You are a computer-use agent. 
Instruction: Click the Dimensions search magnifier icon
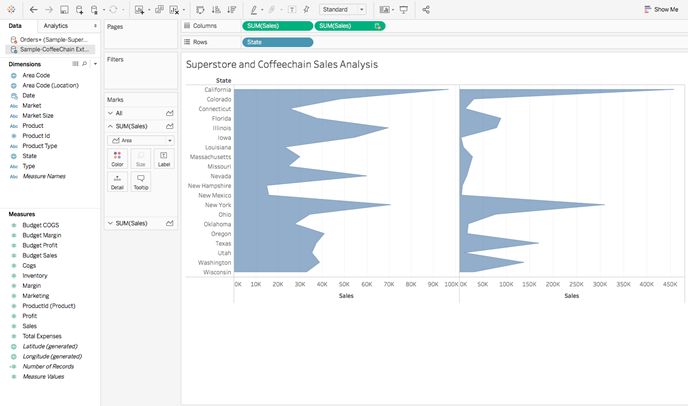point(85,64)
